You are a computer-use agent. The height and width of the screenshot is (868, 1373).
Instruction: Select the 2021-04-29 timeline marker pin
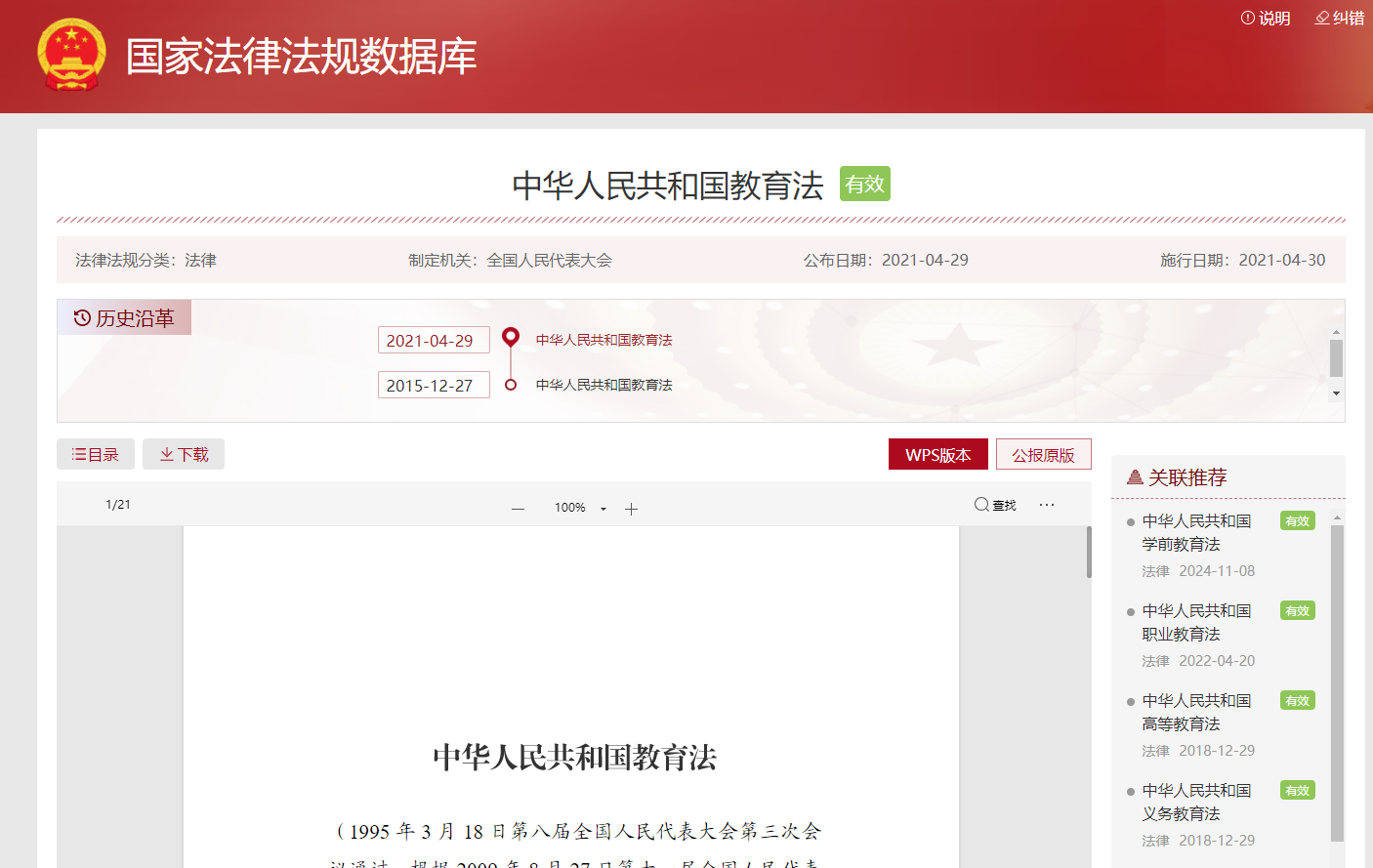click(x=510, y=338)
